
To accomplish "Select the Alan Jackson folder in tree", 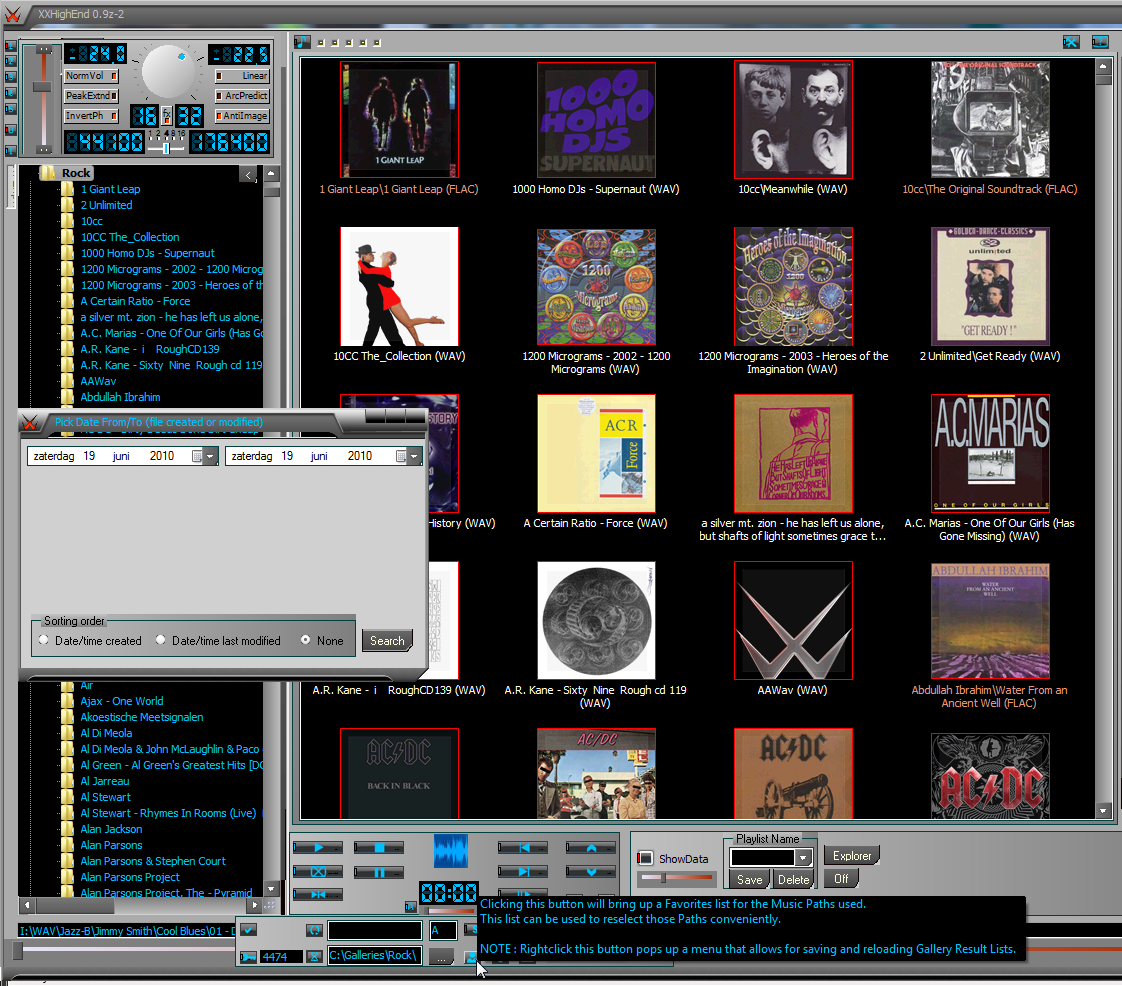I will coord(111,829).
